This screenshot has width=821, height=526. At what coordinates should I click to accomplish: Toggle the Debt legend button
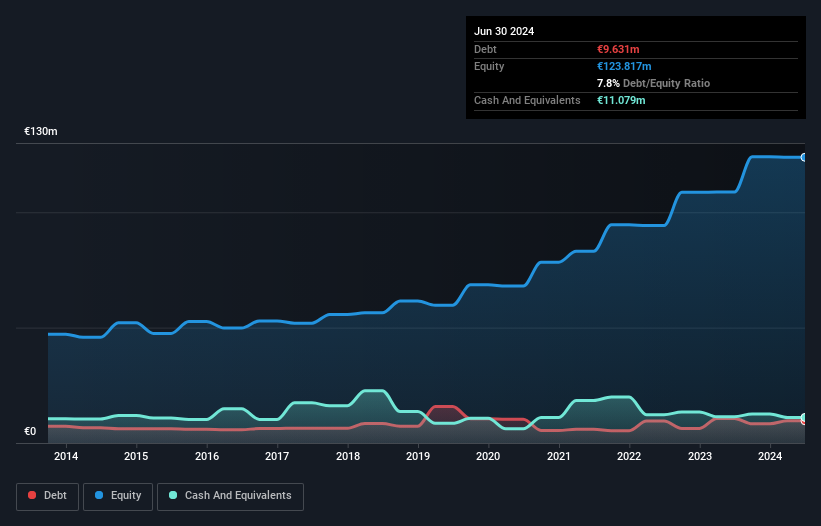tap(47, 496)
